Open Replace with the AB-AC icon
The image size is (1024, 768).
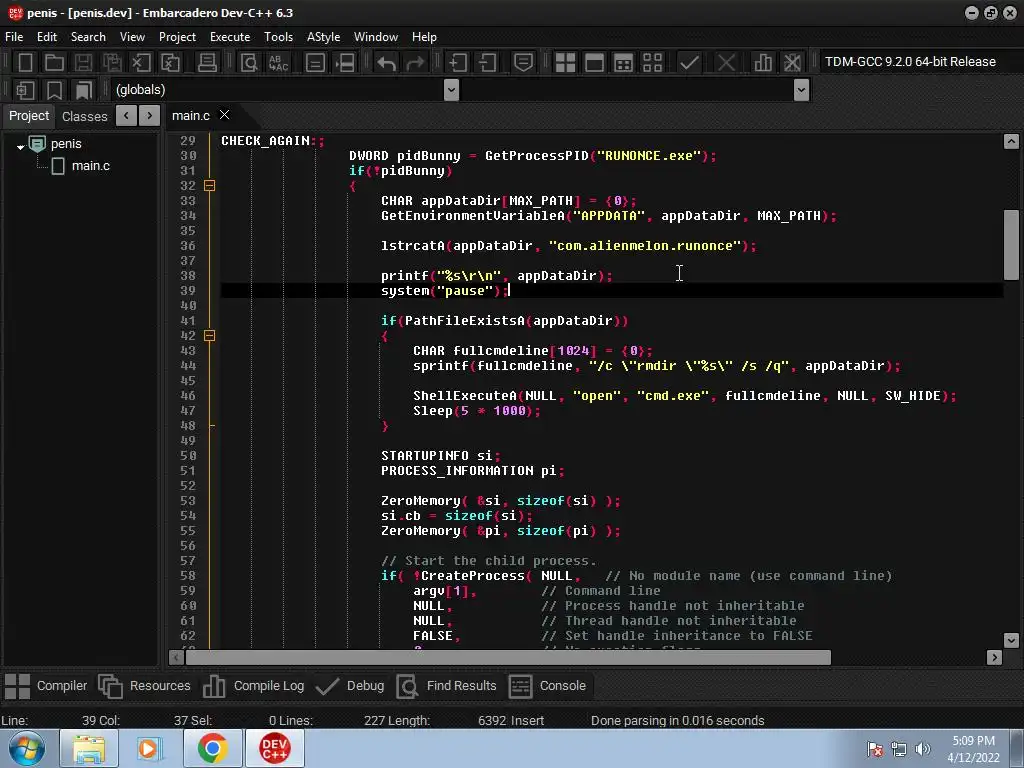pyautogui.click(x=279, y=63)
